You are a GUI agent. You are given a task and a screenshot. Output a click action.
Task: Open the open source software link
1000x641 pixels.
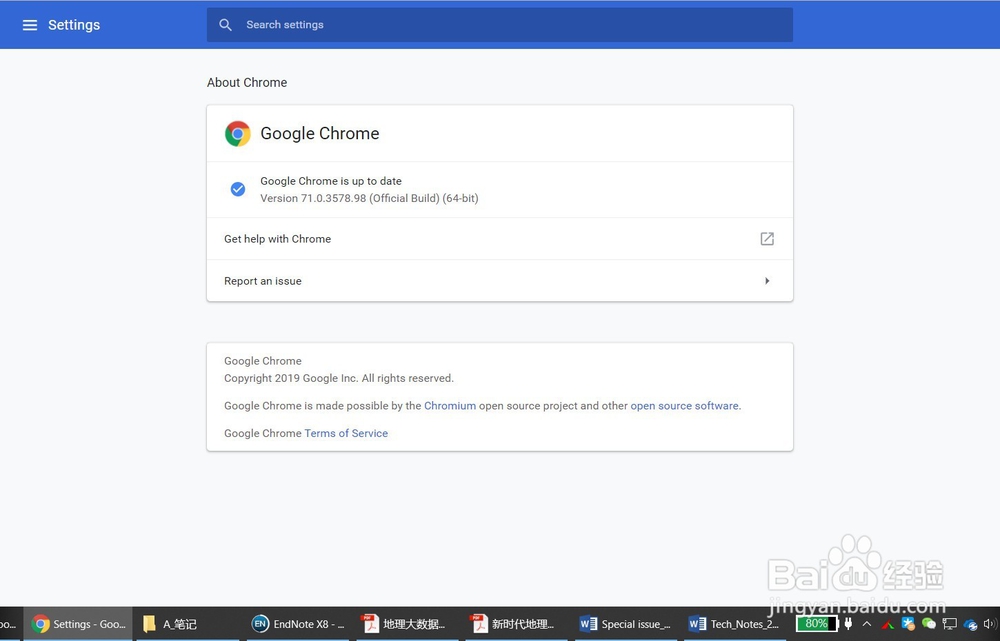[x=684, y=406]
